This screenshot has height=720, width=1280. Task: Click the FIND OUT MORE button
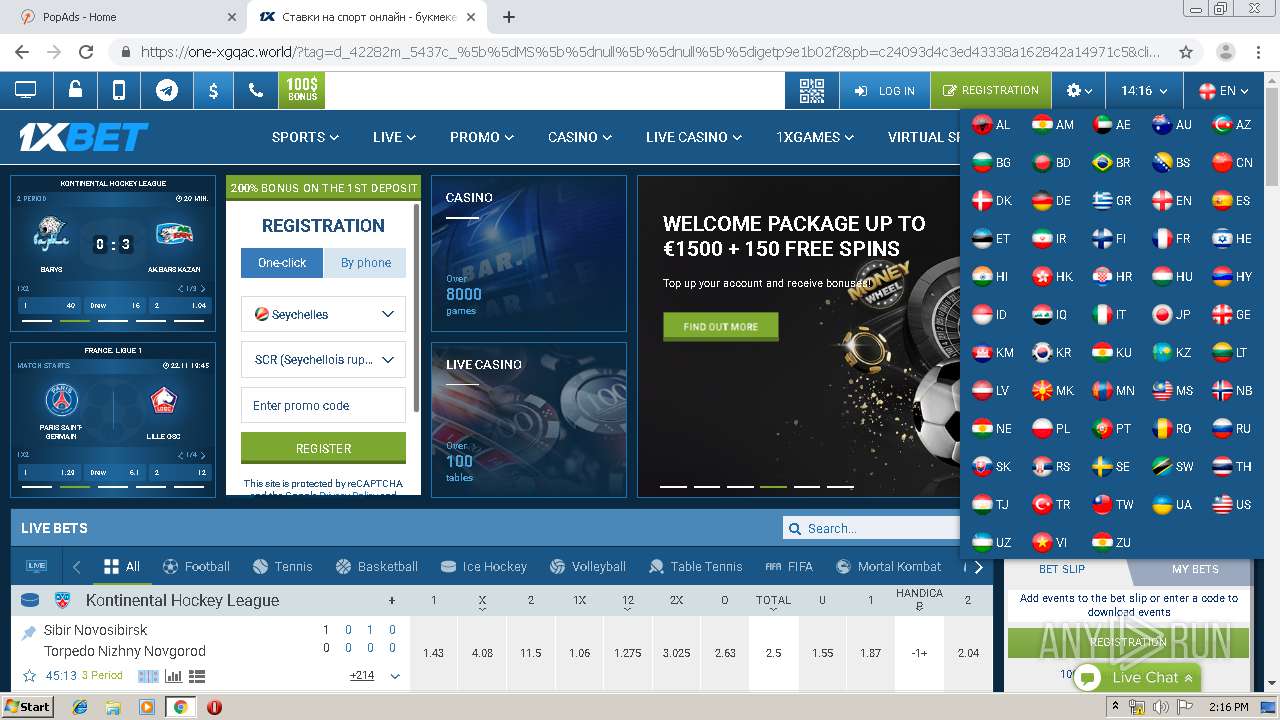[720, 326]
